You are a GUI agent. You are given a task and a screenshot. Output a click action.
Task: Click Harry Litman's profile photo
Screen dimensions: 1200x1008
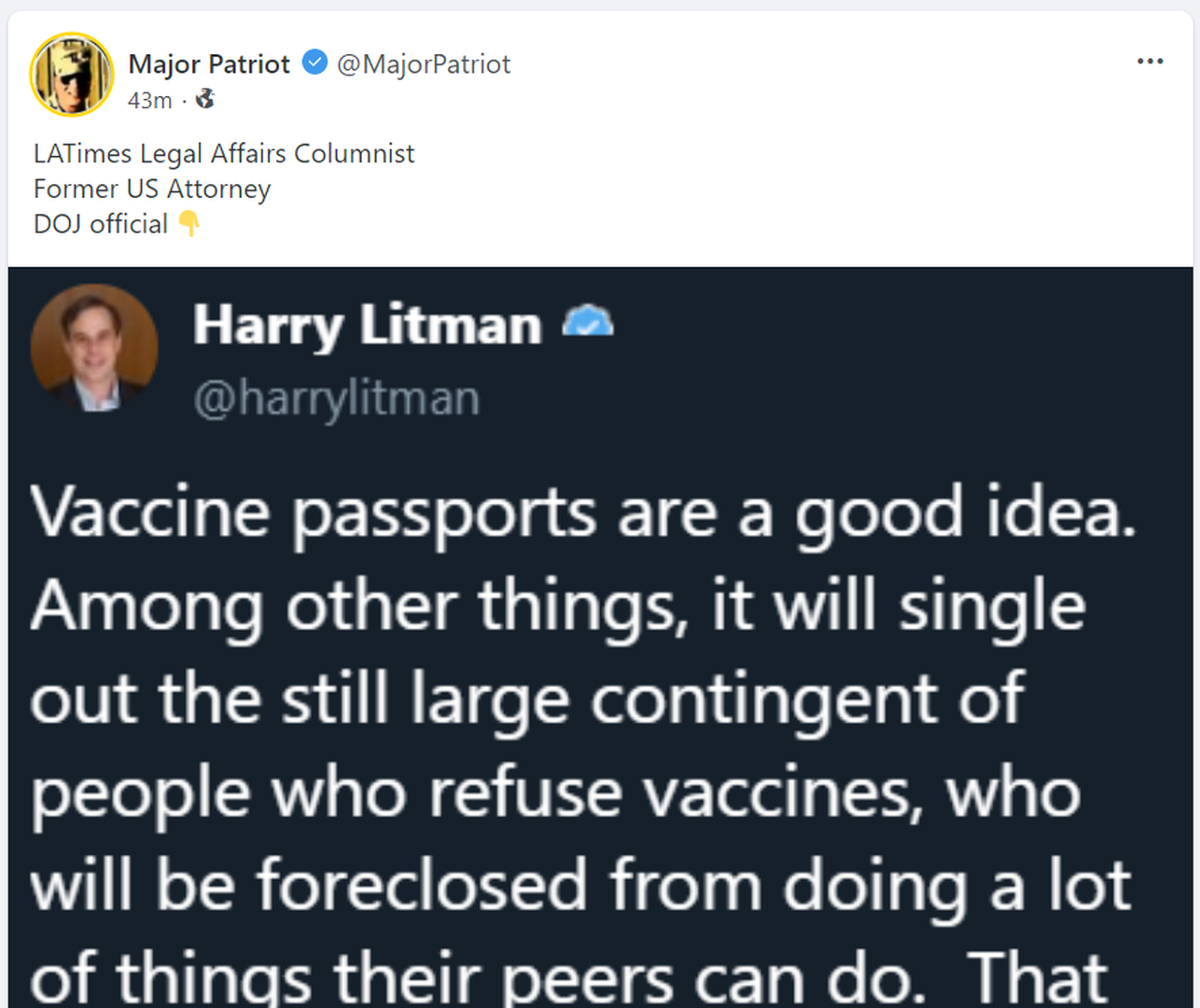93,348
